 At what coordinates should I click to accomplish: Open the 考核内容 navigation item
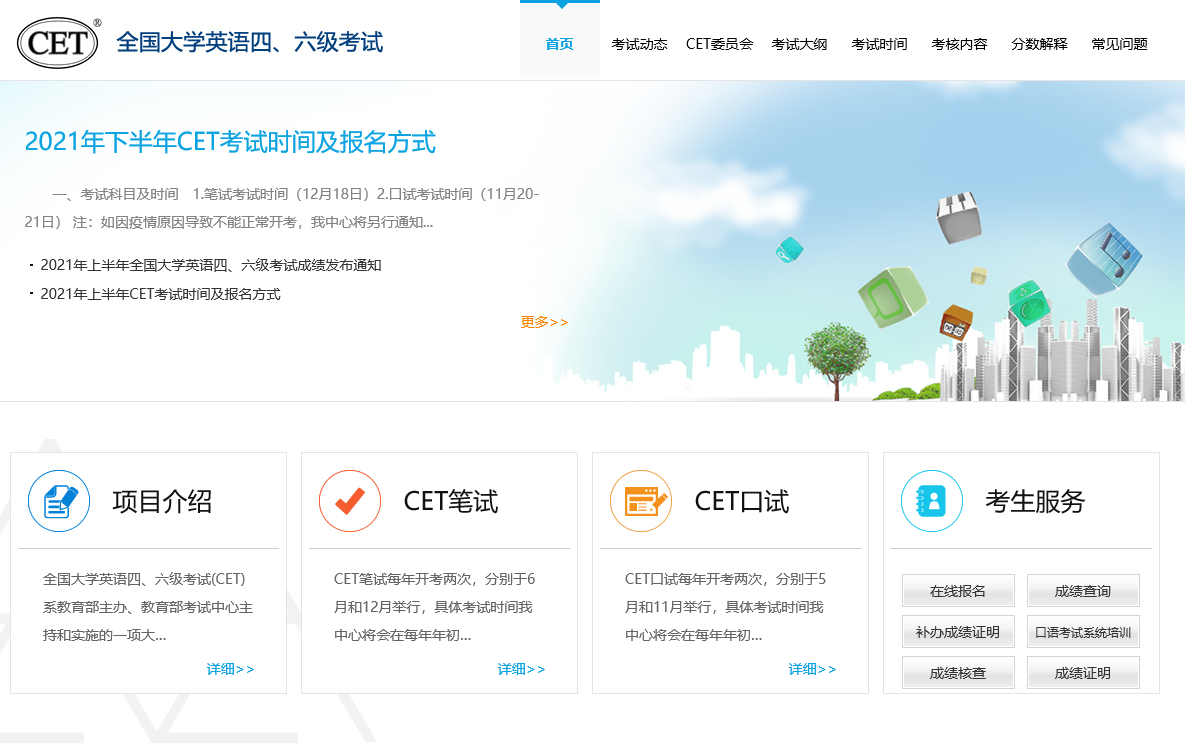[960, 44]
